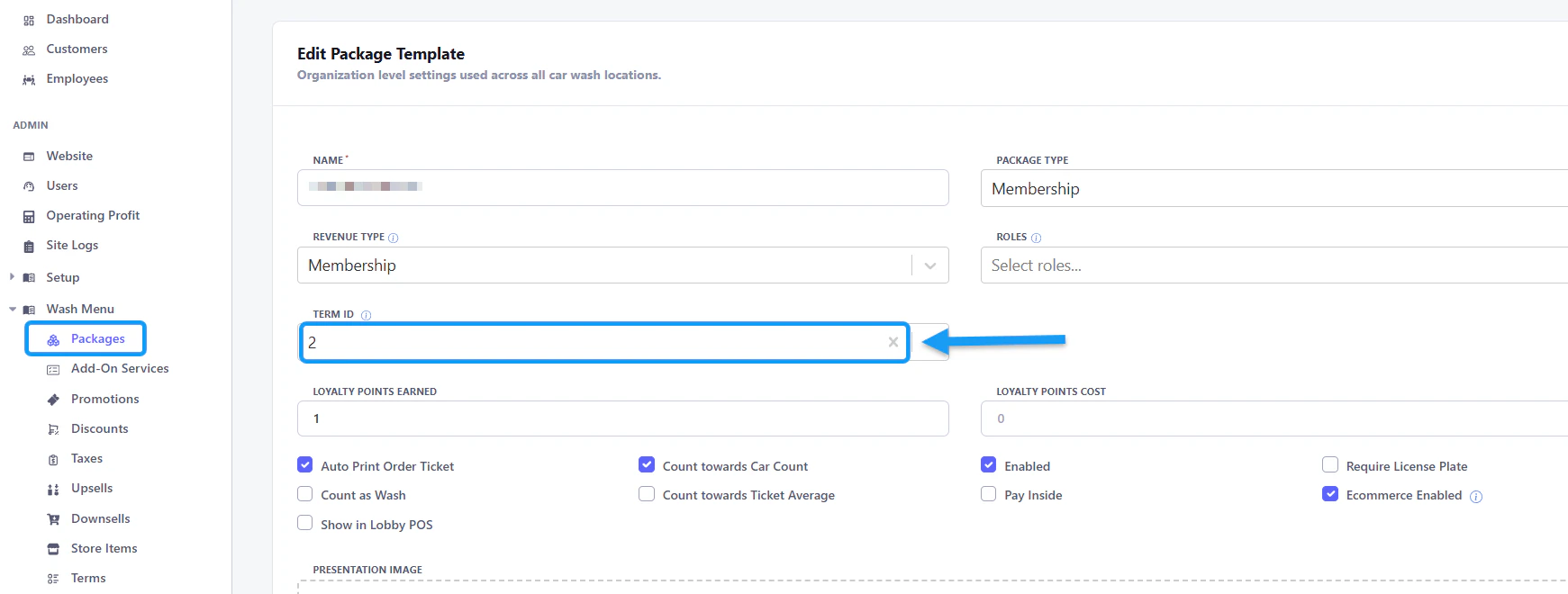Click the Term ID info icon
1568x594 pixels.
tap(366, 315)
